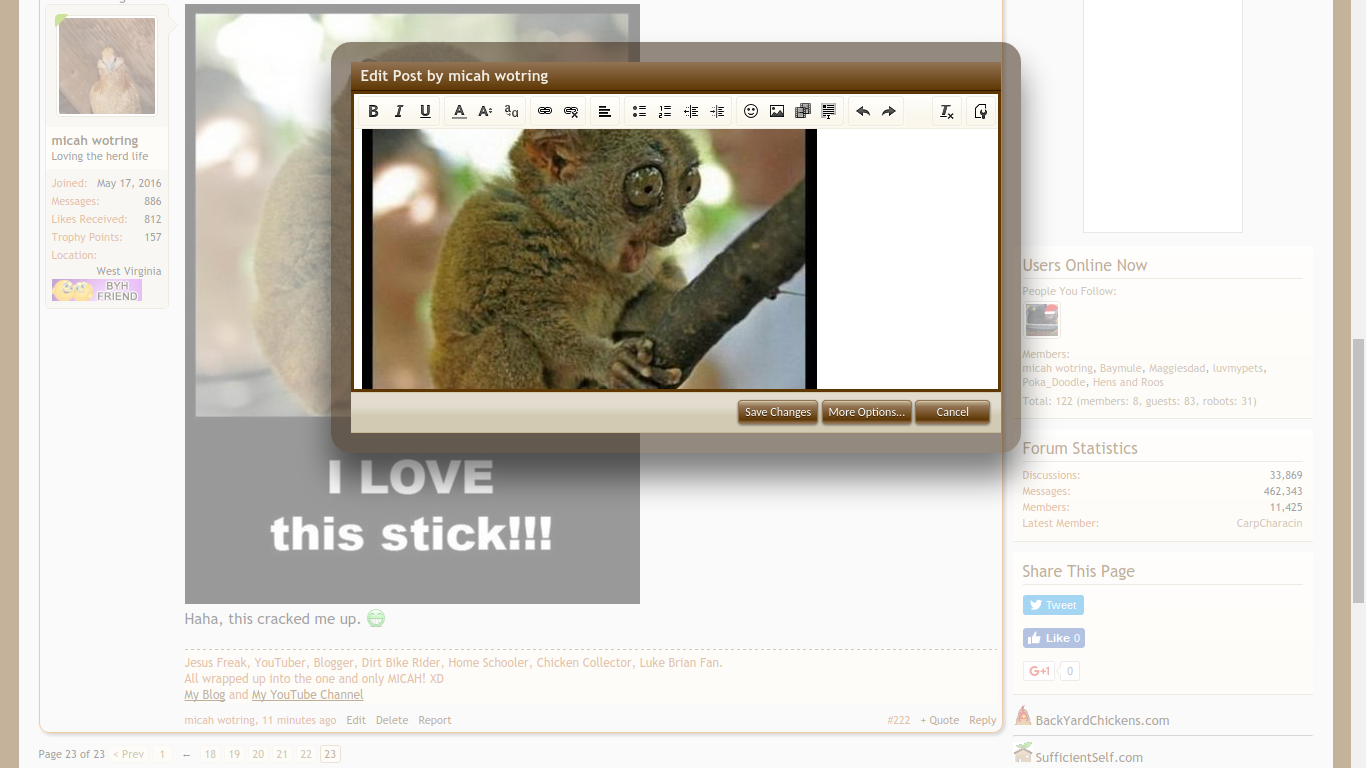The image size is (1366, 768).
Task: Click the remove formatting icon
Action: coord(947,112)
